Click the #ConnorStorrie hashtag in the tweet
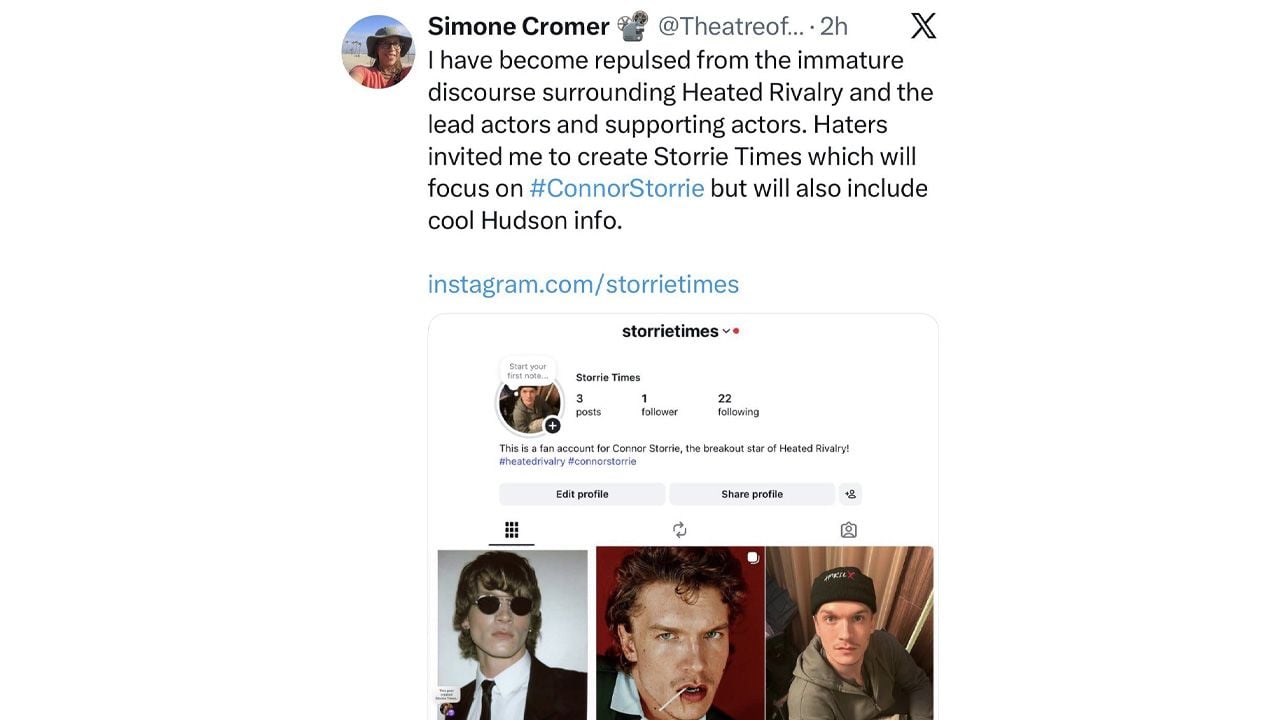The height and width of the screenshot is (720, 1280). 616,188
